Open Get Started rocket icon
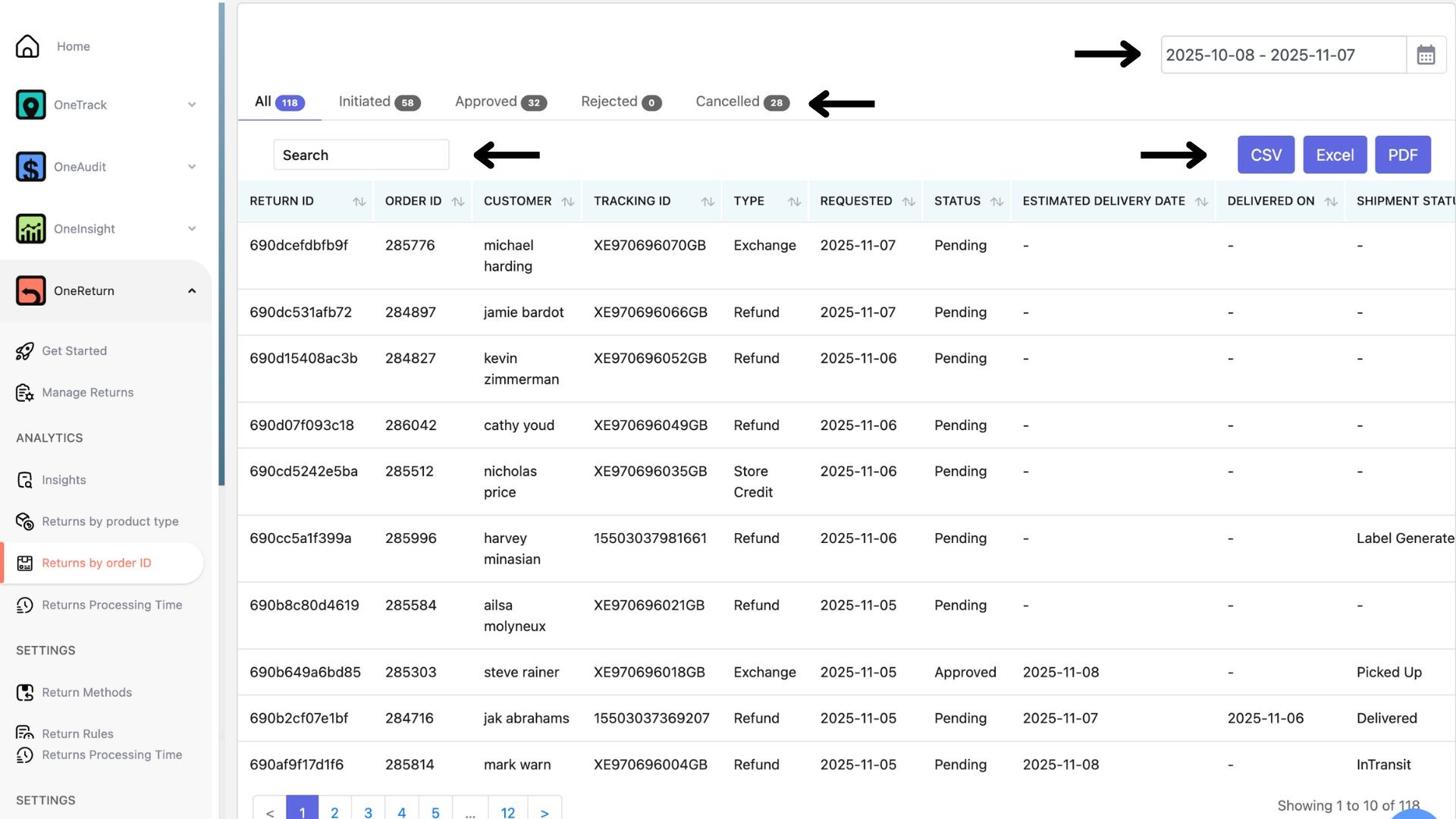Screen dimensions: 1456x819 pos(24,351)
